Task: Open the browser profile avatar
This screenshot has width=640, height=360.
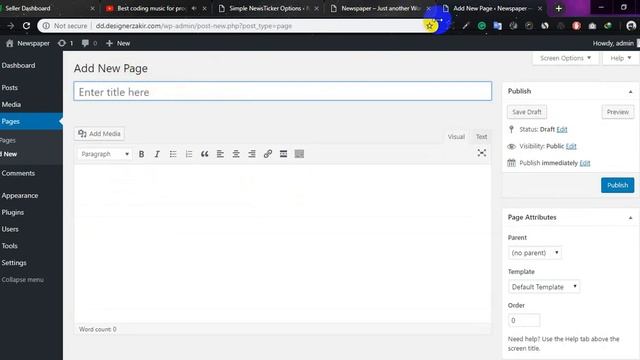Action: (x=631, y=26)
